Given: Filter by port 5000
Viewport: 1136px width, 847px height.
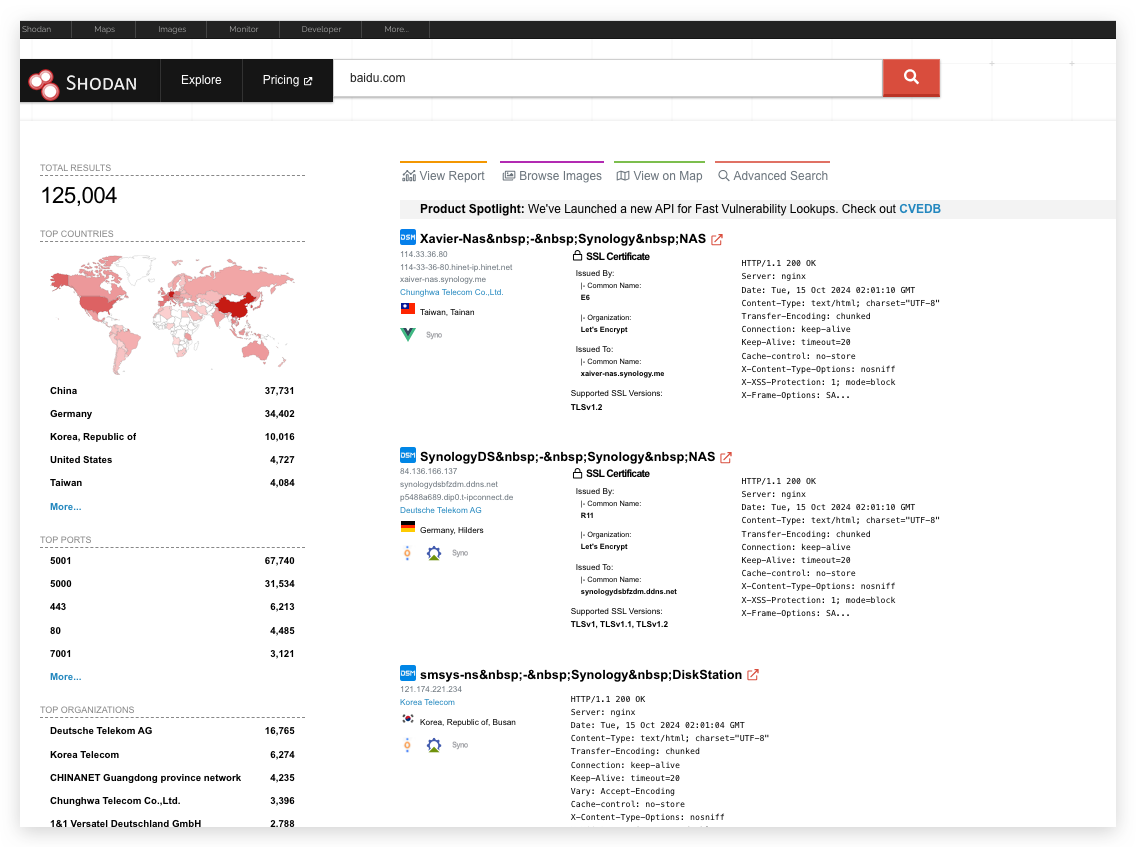Looking at the screenshot, I should (x=172, y=584).
